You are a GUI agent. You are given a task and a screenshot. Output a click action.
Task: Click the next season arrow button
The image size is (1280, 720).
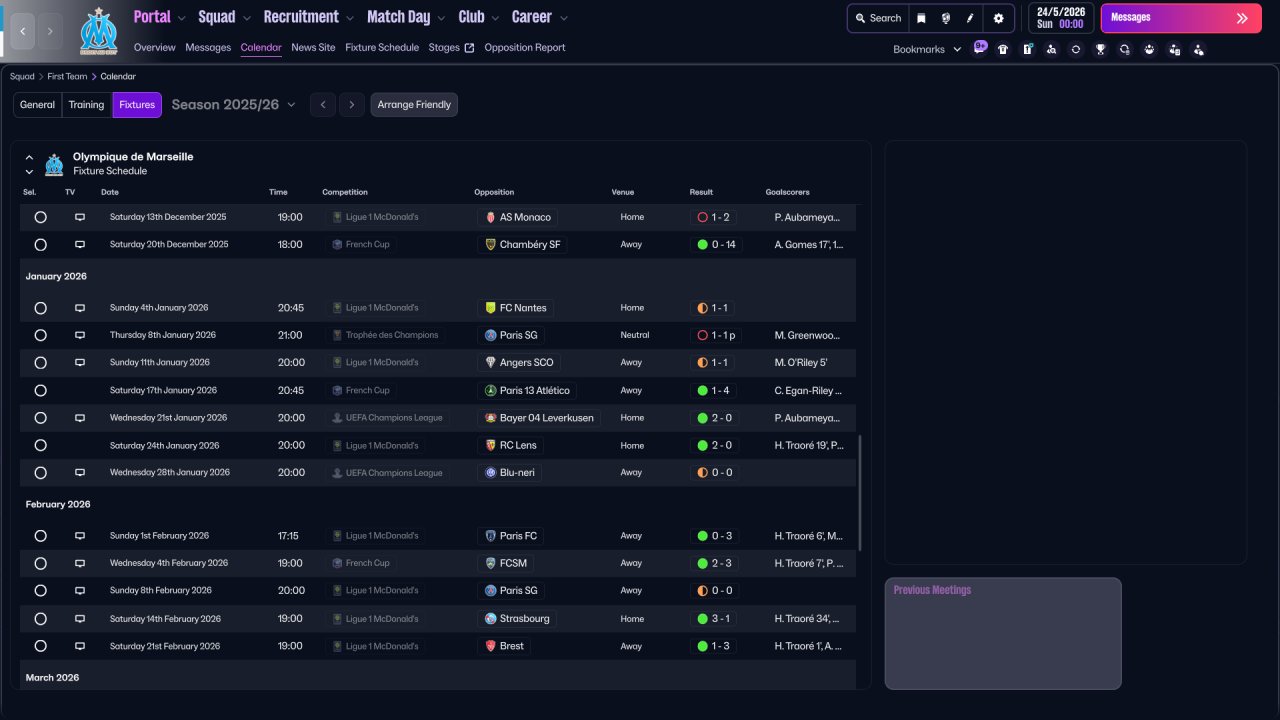(351, 105)
